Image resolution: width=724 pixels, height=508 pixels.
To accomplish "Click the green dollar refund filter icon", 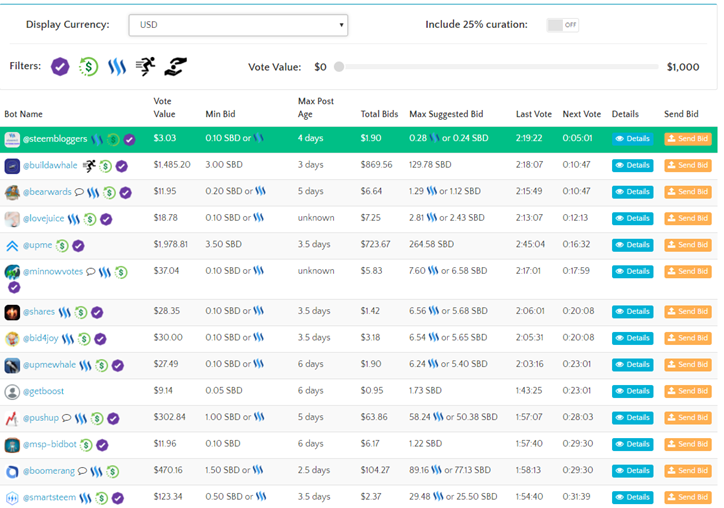I will click(x=88, y=67).
